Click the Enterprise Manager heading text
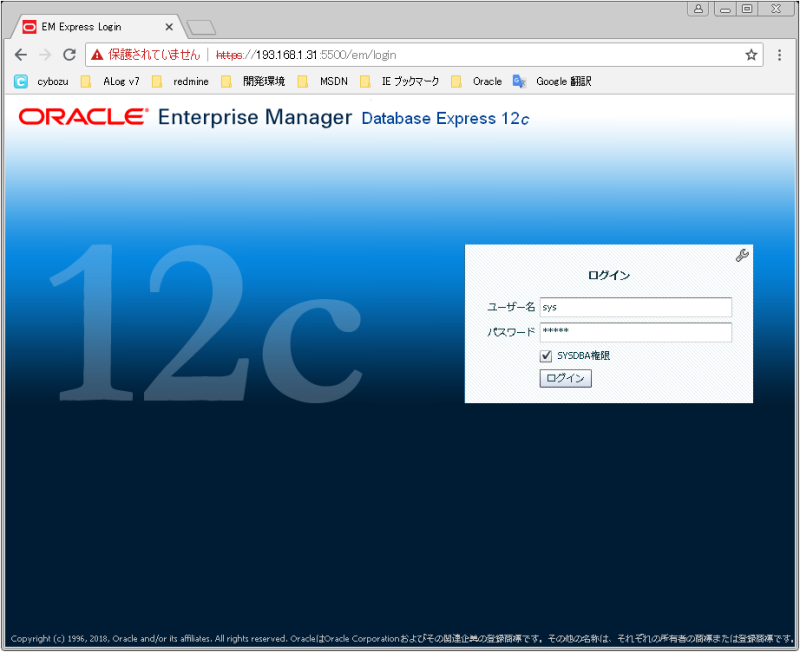This screenshot has height=652, width=800. 255,117
